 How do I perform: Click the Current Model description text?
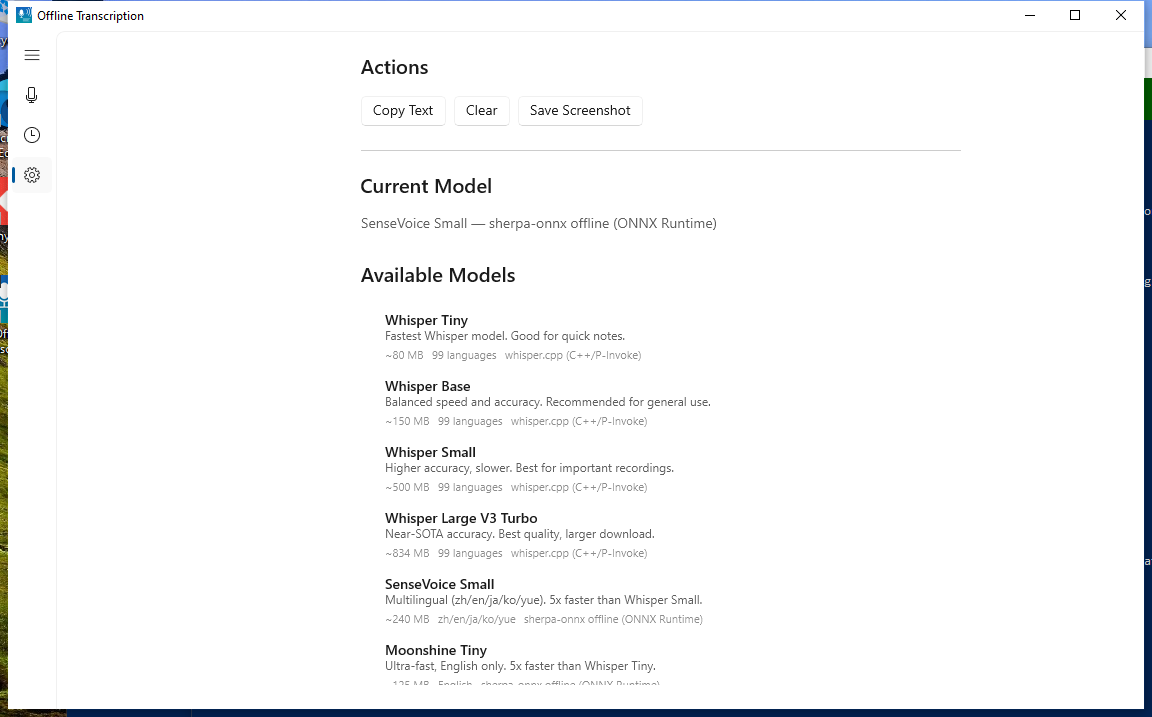point(539,223)
